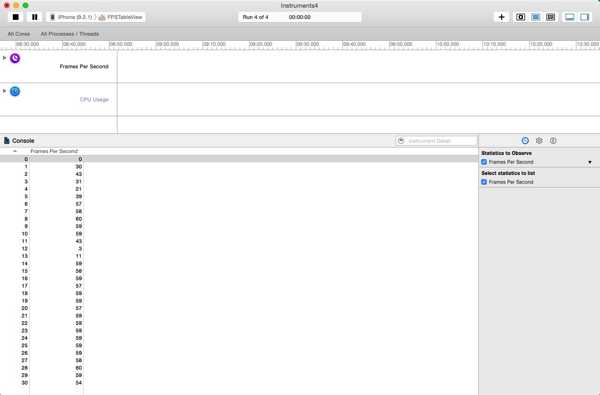The width and height of the screenshot is (600, 395).
Task: Expand the Frames Per Second instrument track
Action: 4,58
